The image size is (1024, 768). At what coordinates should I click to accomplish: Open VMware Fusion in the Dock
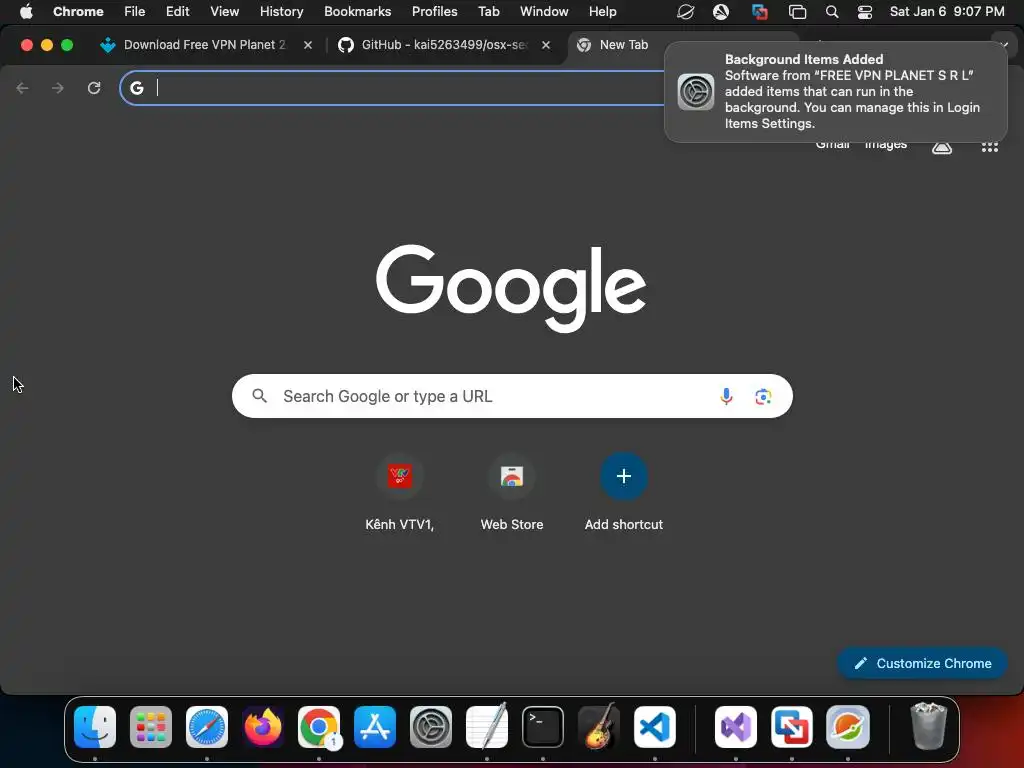pyautogui.click(x=792, y=727)
